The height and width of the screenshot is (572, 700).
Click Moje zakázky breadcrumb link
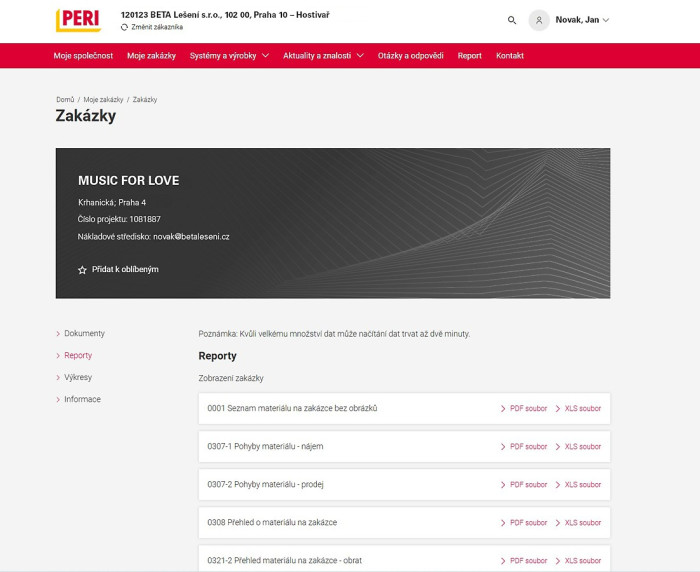point(103,100)
